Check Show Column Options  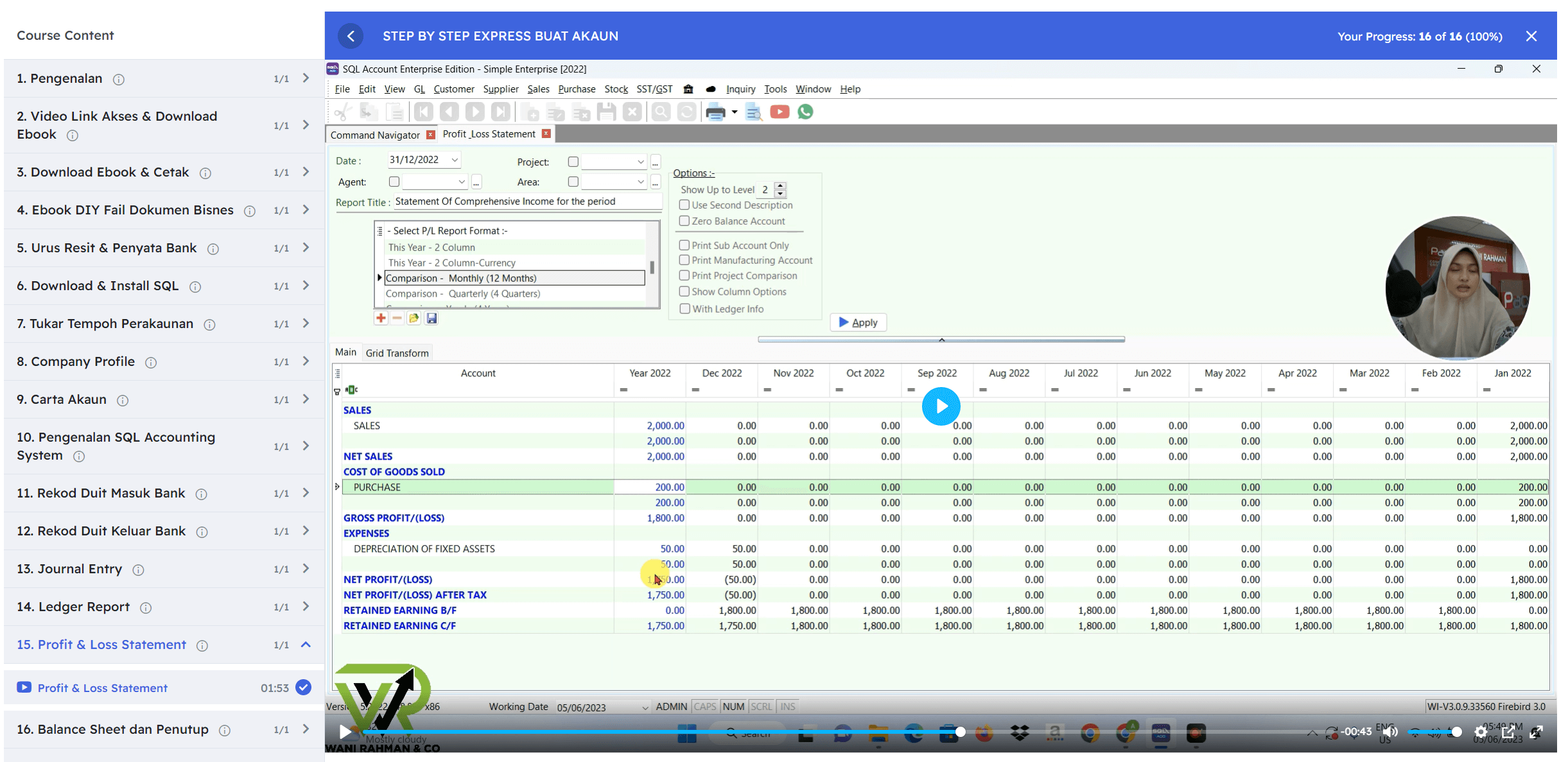pos(684,291)
